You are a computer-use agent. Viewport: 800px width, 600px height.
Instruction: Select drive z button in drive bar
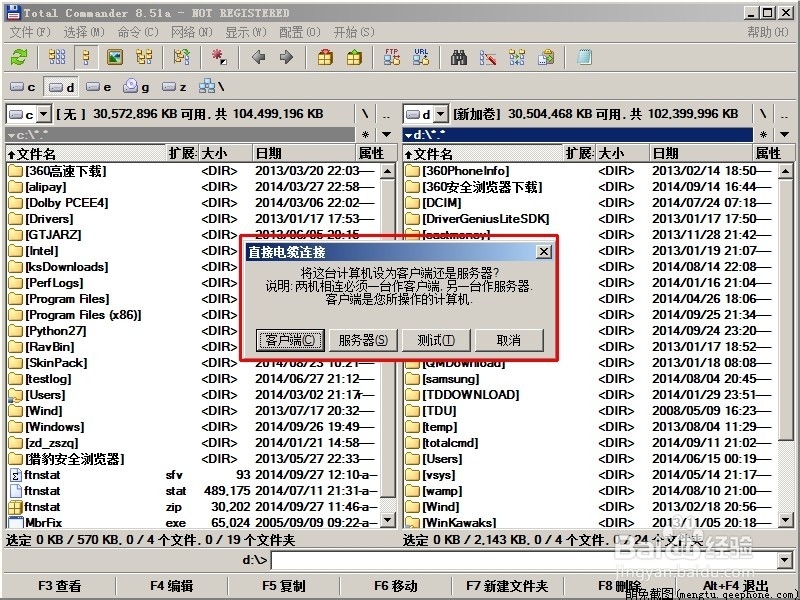(174, 87)
